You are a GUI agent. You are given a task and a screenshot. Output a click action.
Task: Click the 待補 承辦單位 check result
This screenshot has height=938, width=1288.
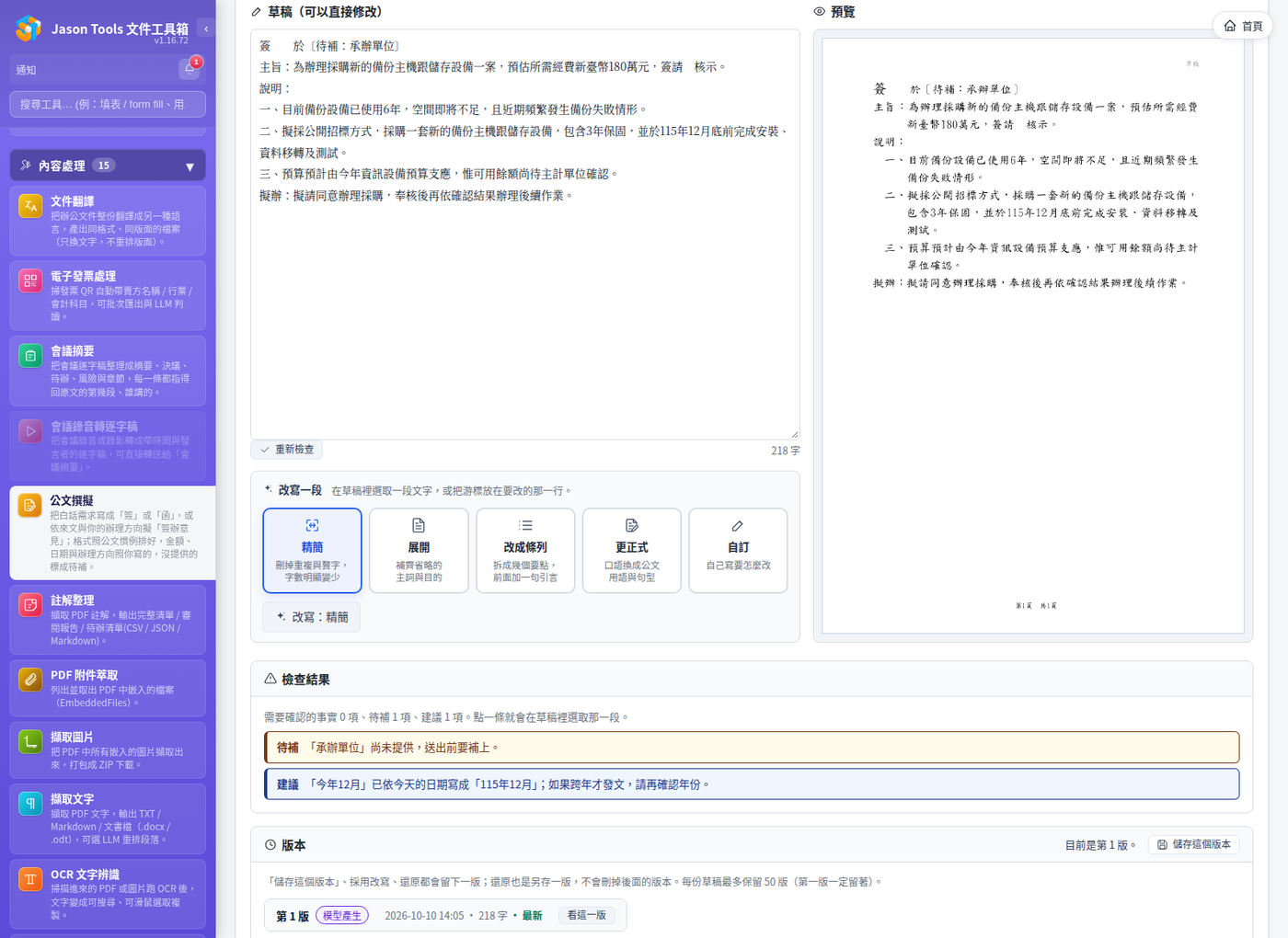752,748
